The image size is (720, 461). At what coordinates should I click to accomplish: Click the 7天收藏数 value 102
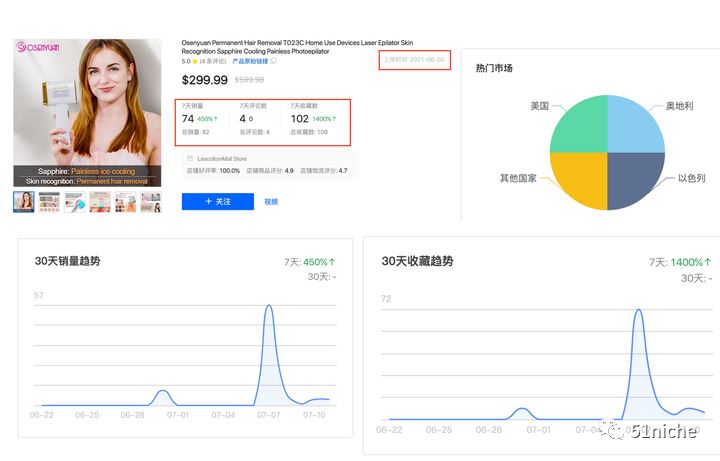coord(299,119)
